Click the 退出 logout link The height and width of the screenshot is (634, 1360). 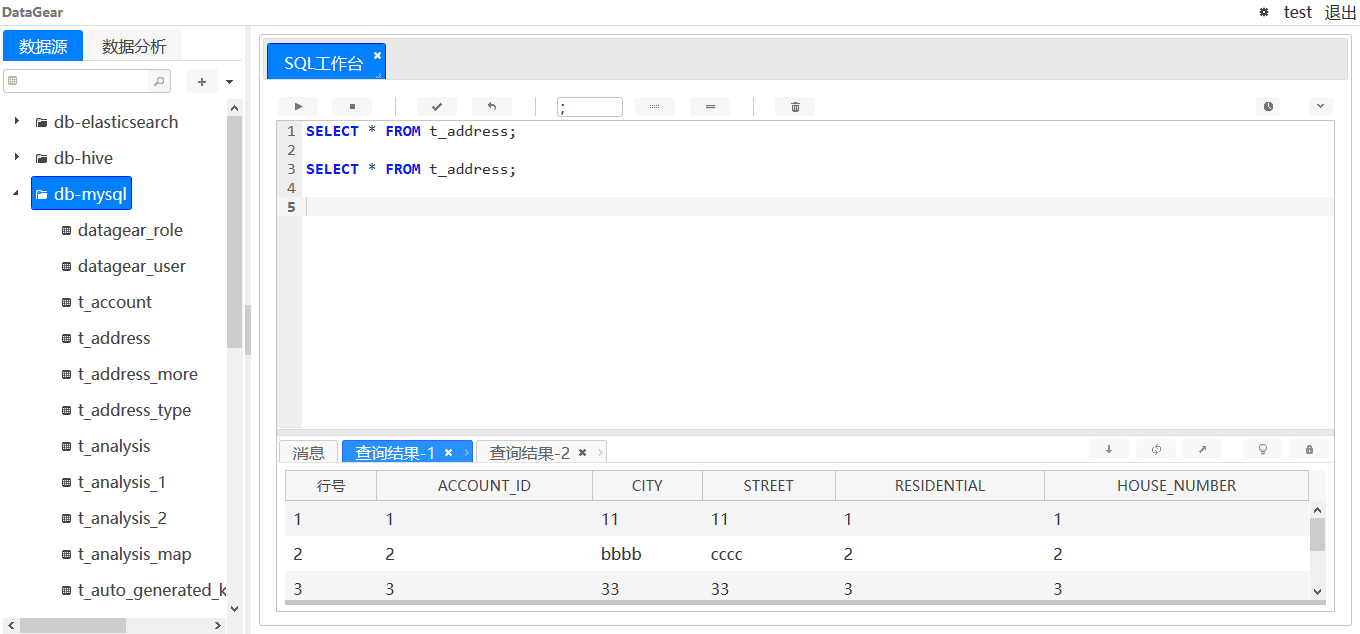(x=1340, y=12)
